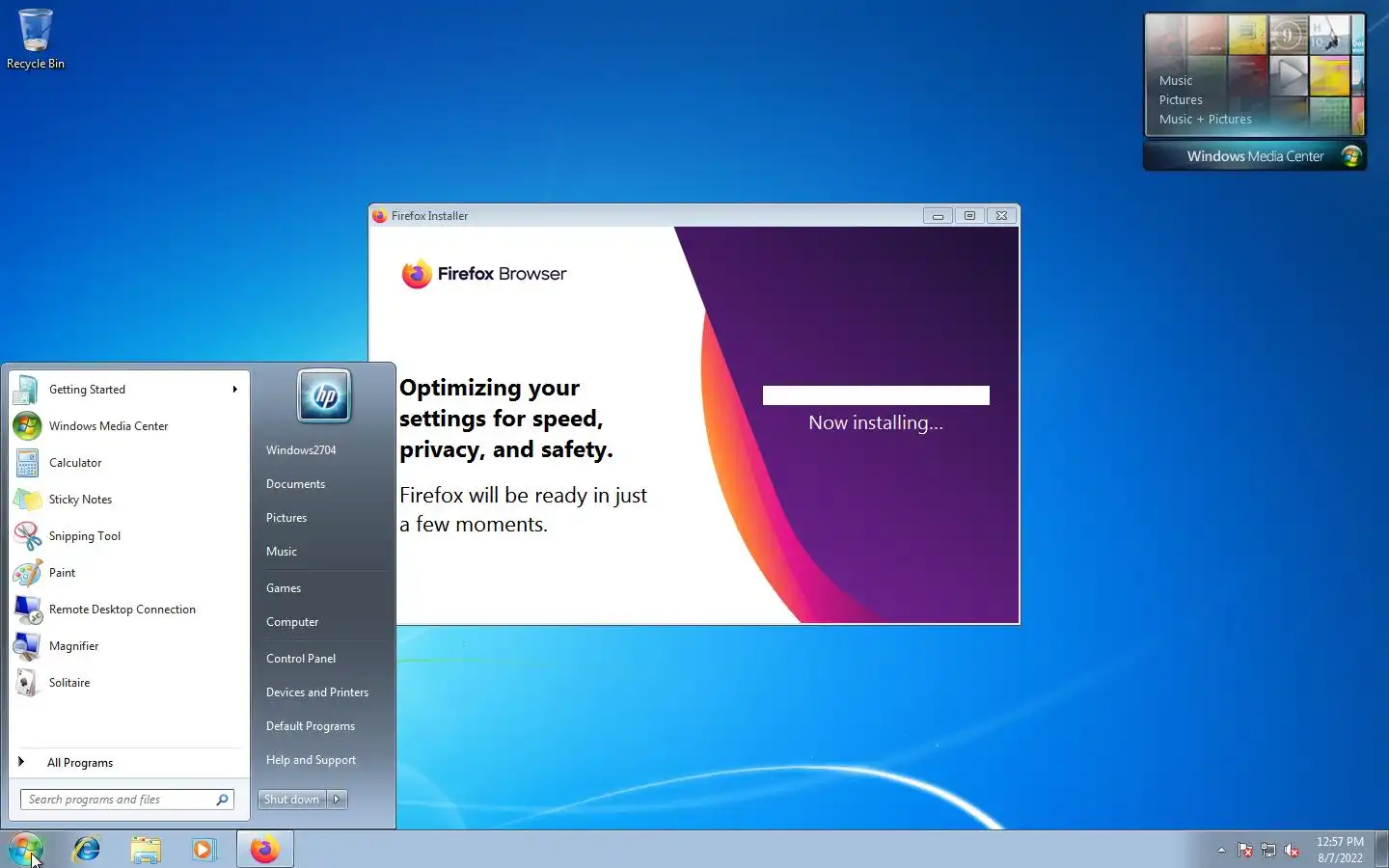The width and height of the screenshot is (1389, 868).
Task: Click the Windows Media Center gadget logo
Action: tap(1351, 156)
